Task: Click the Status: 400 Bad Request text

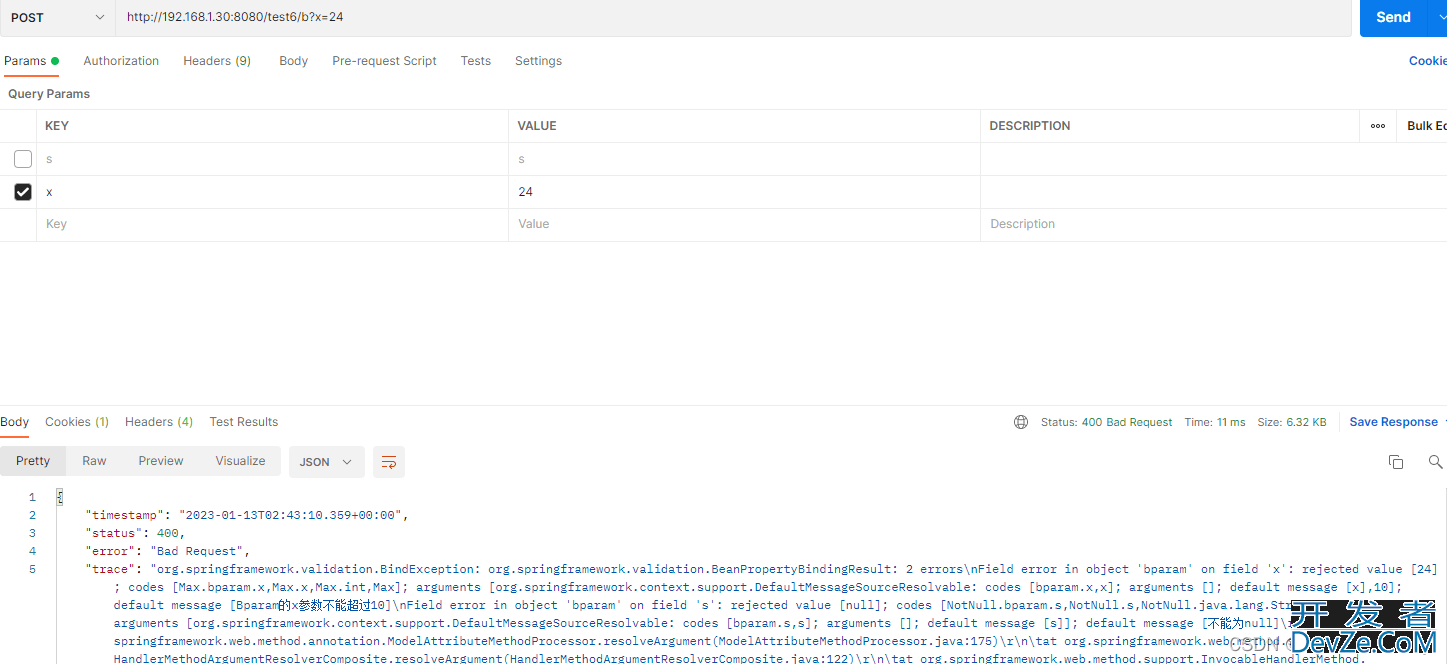Action: pos(1106,422)
